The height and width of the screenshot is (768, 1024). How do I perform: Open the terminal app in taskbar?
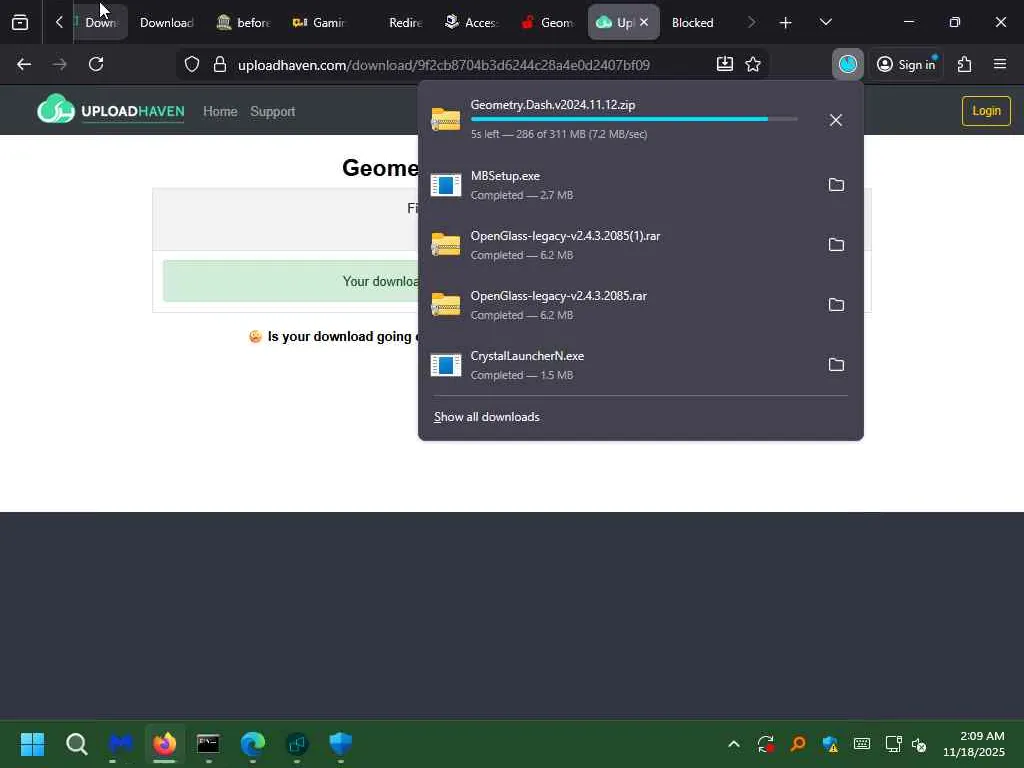tap(208, 743)
